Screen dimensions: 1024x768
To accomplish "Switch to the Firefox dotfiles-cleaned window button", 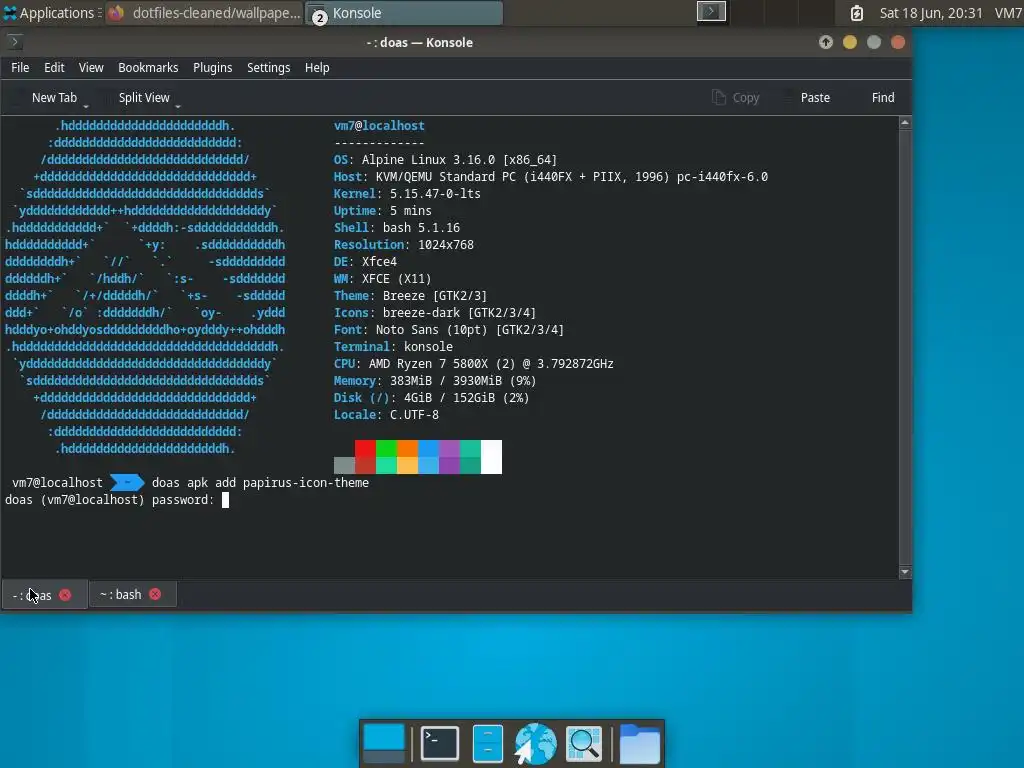I will click(204, 12).
